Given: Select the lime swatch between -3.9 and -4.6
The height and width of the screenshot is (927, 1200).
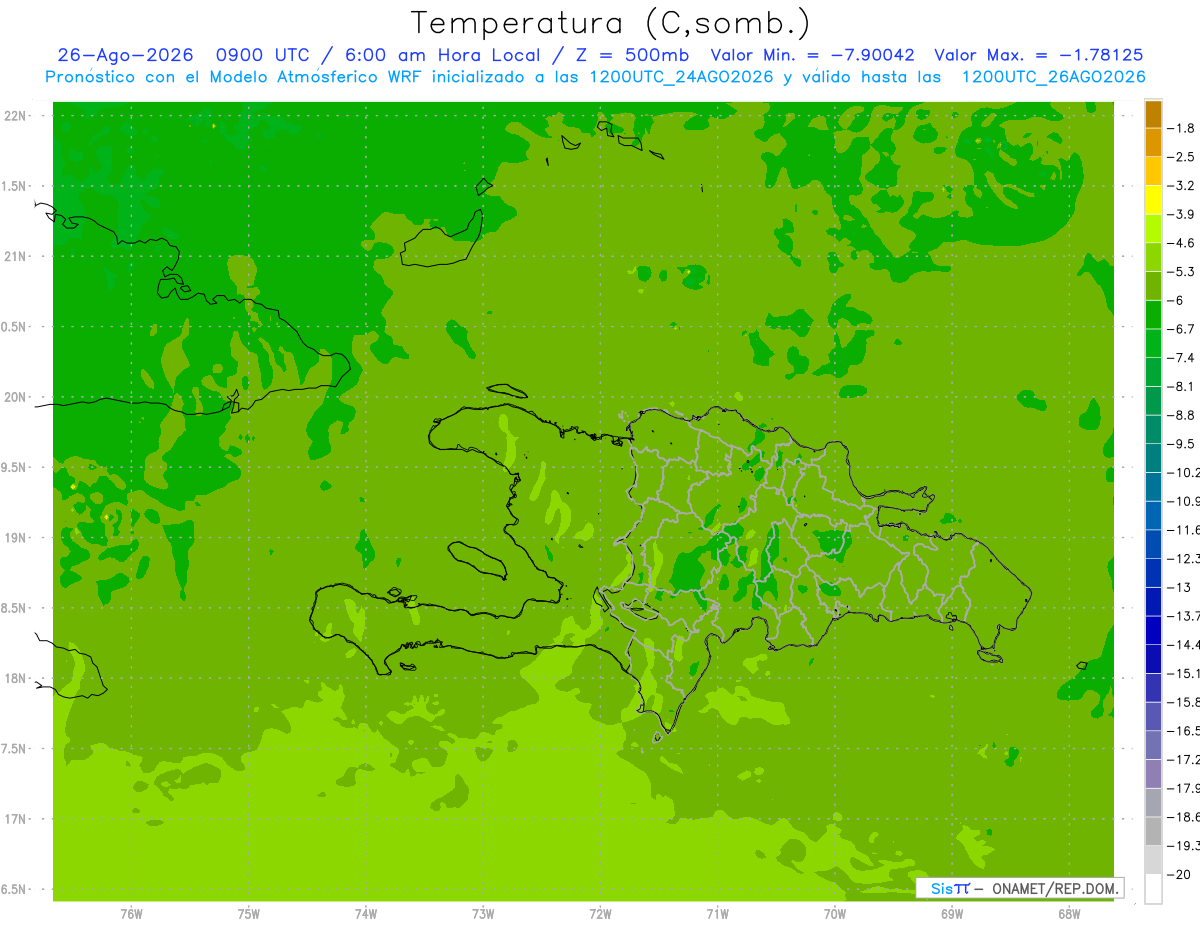Looking at the screenshot, I should pyautogui.click(x=1153, y=229).
